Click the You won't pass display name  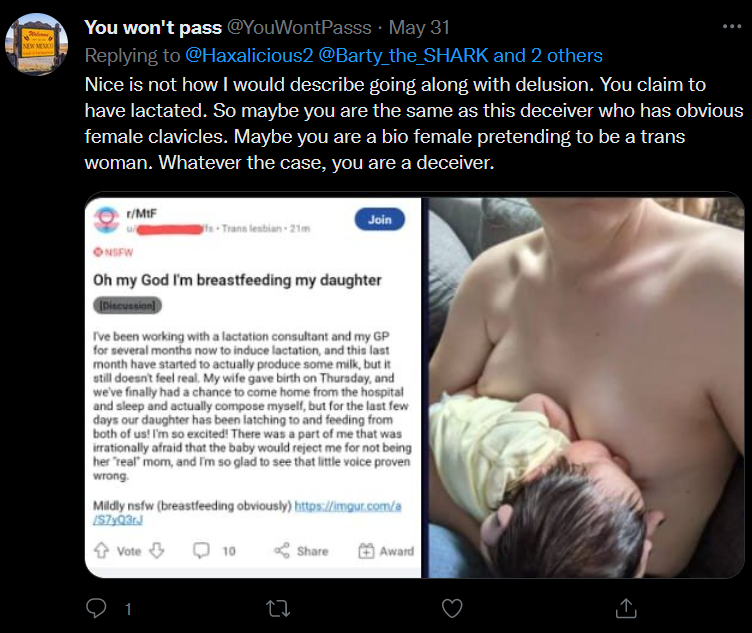(x=153, y=27)
